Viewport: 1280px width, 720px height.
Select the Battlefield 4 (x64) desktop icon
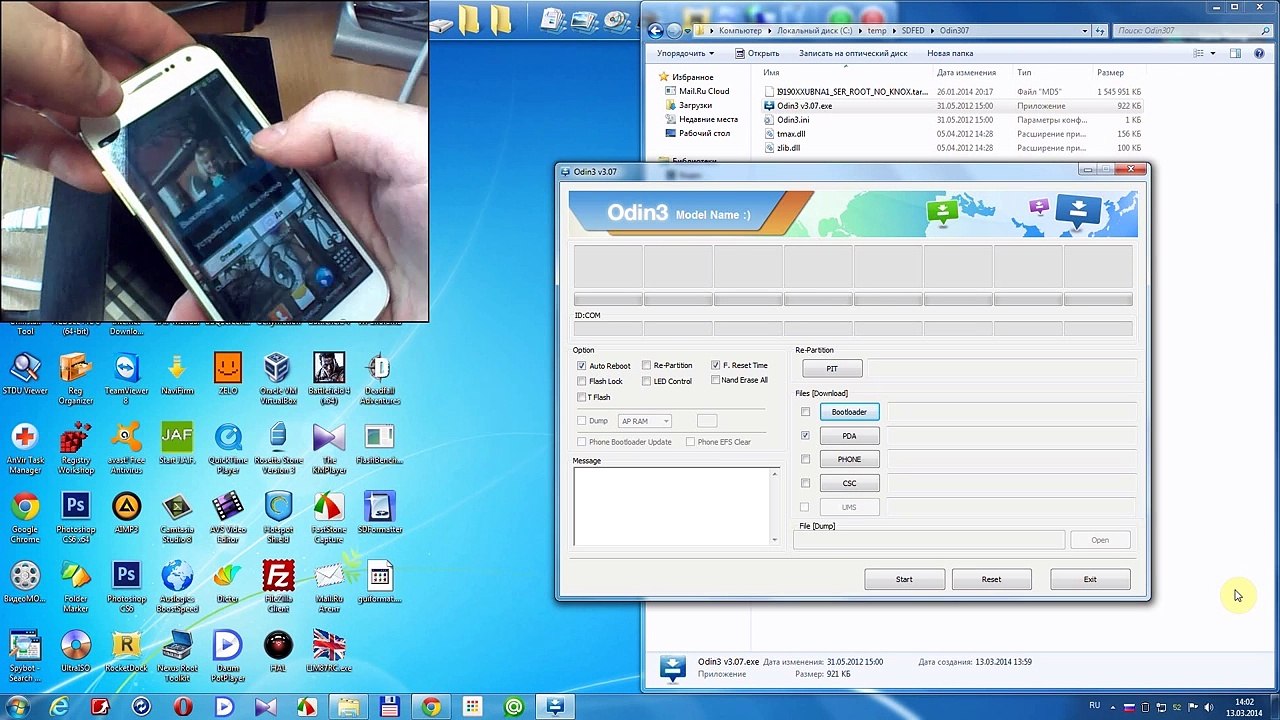(329, 378)
